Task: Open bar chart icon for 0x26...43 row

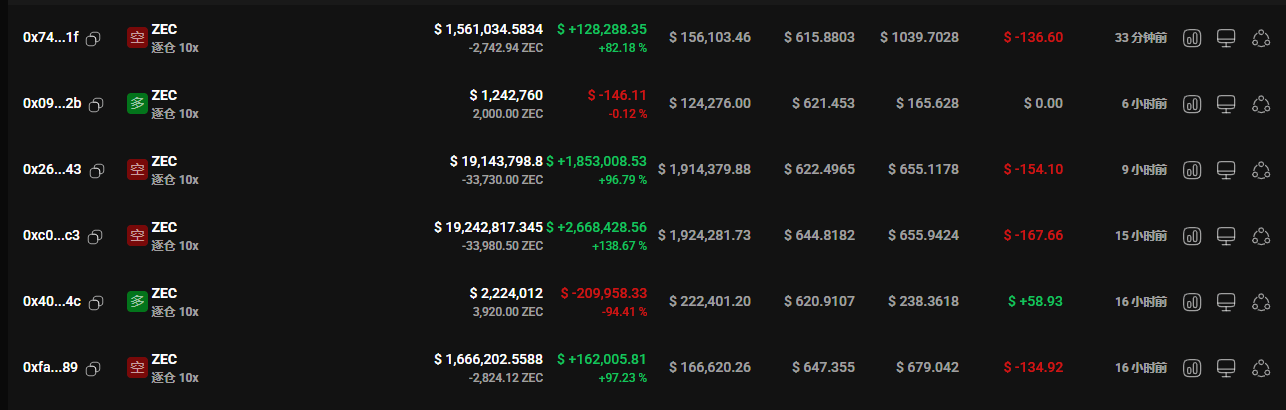Action: click(1192, 170)
